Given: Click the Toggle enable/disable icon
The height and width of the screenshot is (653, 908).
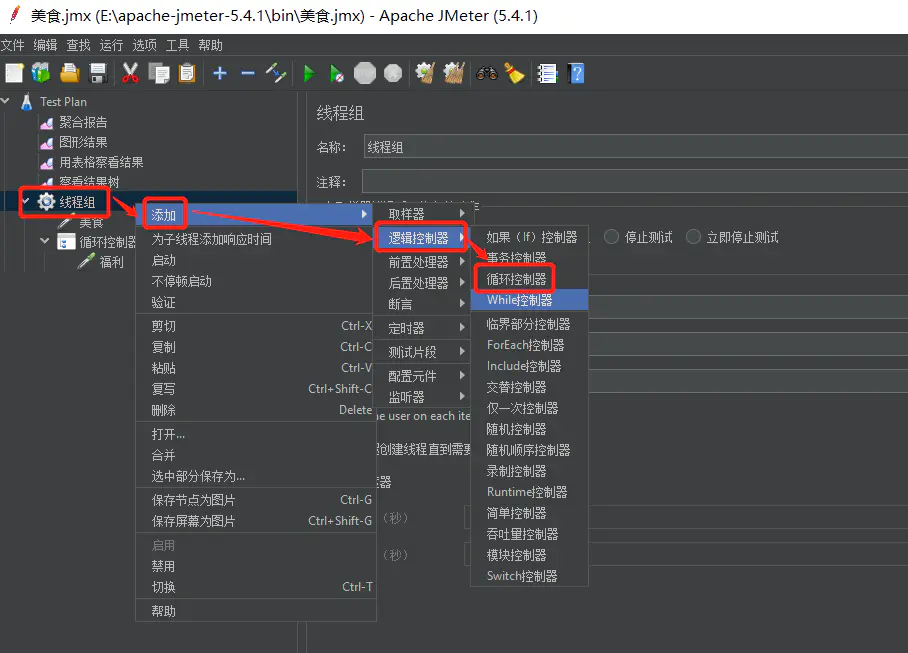Looking at the screenshot, I should tap(276, 73).
